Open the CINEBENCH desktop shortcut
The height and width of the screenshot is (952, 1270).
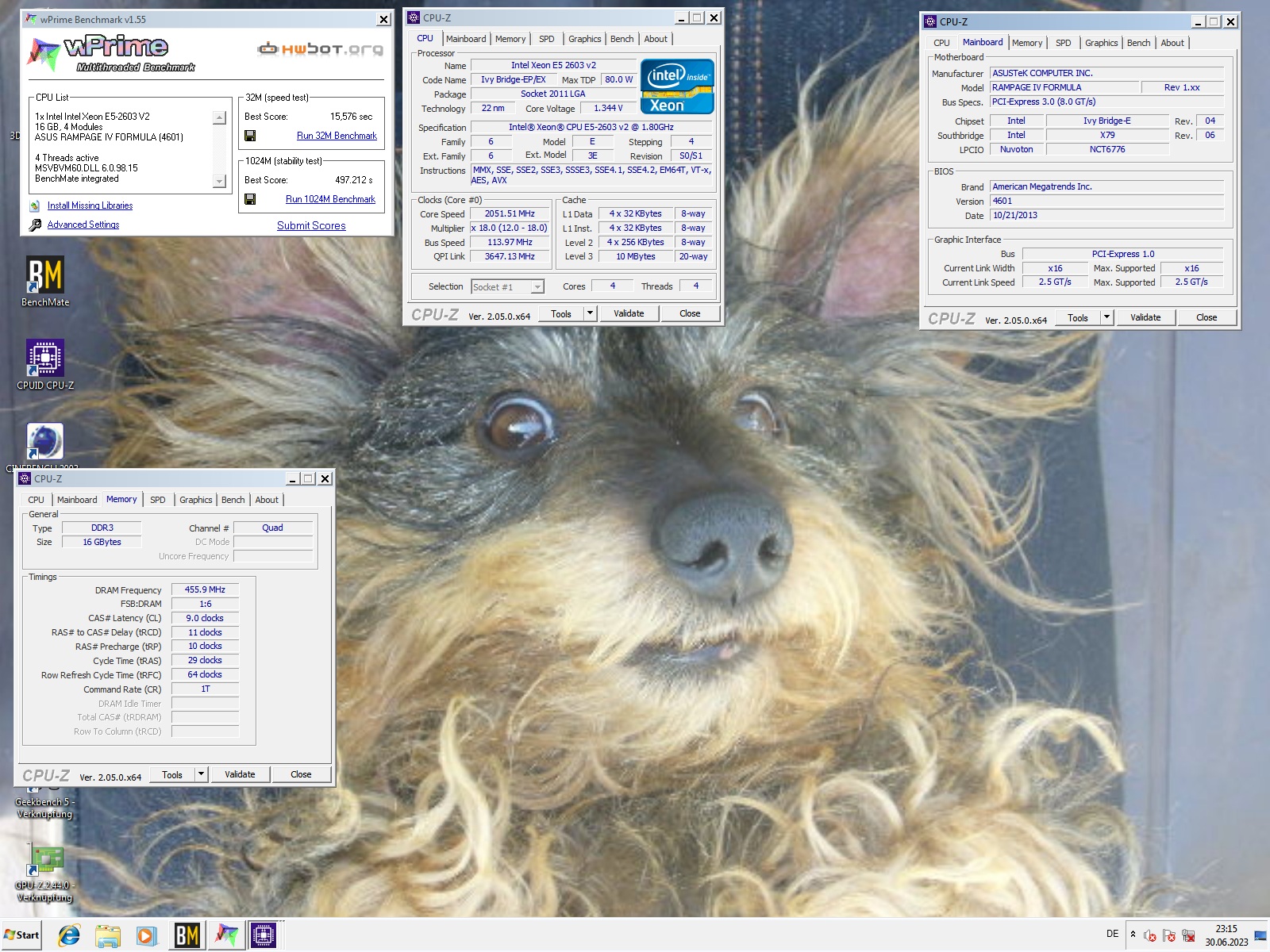point(45,447)
